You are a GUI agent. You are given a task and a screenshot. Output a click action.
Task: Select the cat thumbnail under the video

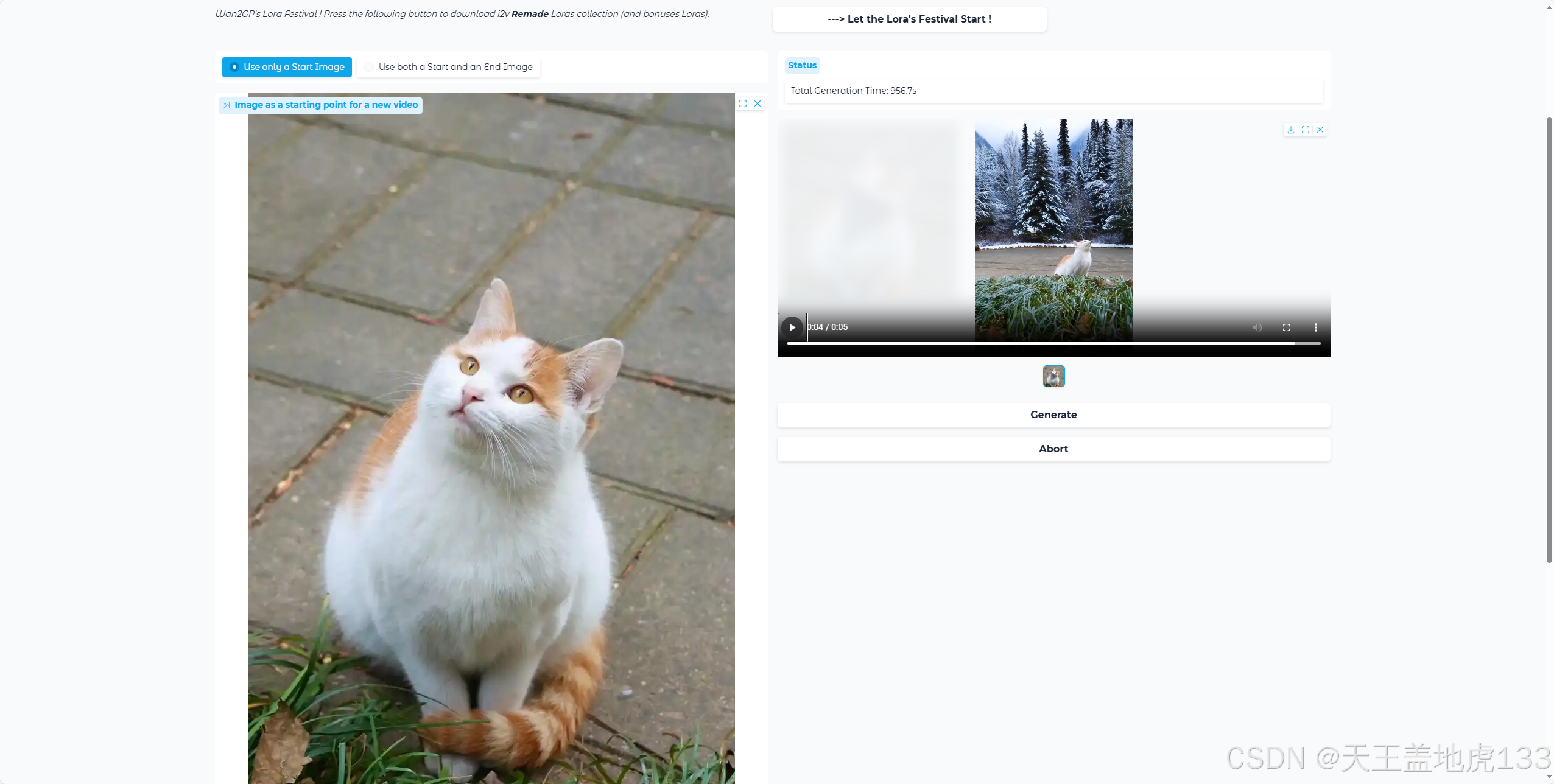(1053, 376)
